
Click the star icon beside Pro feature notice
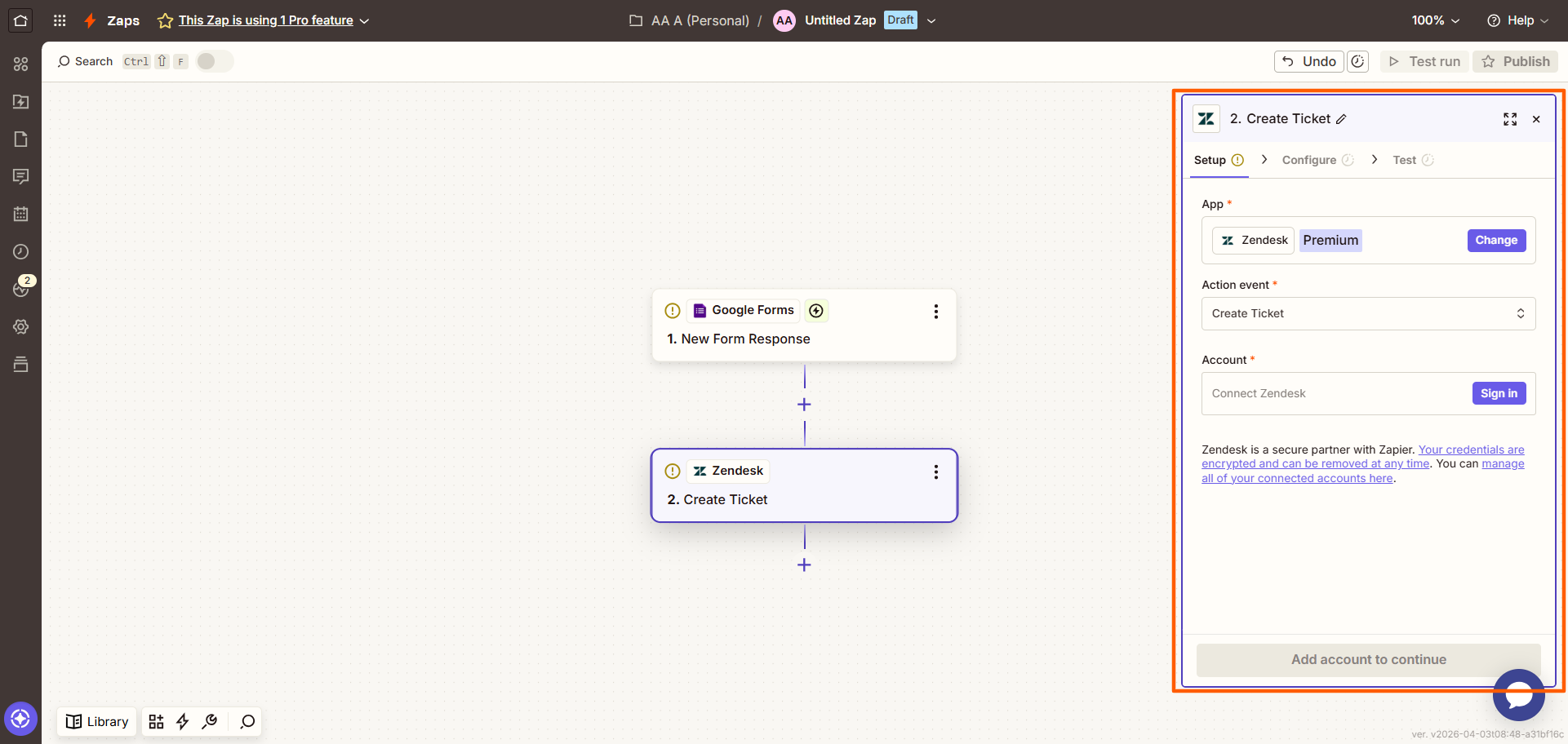(x=165, y=20)
